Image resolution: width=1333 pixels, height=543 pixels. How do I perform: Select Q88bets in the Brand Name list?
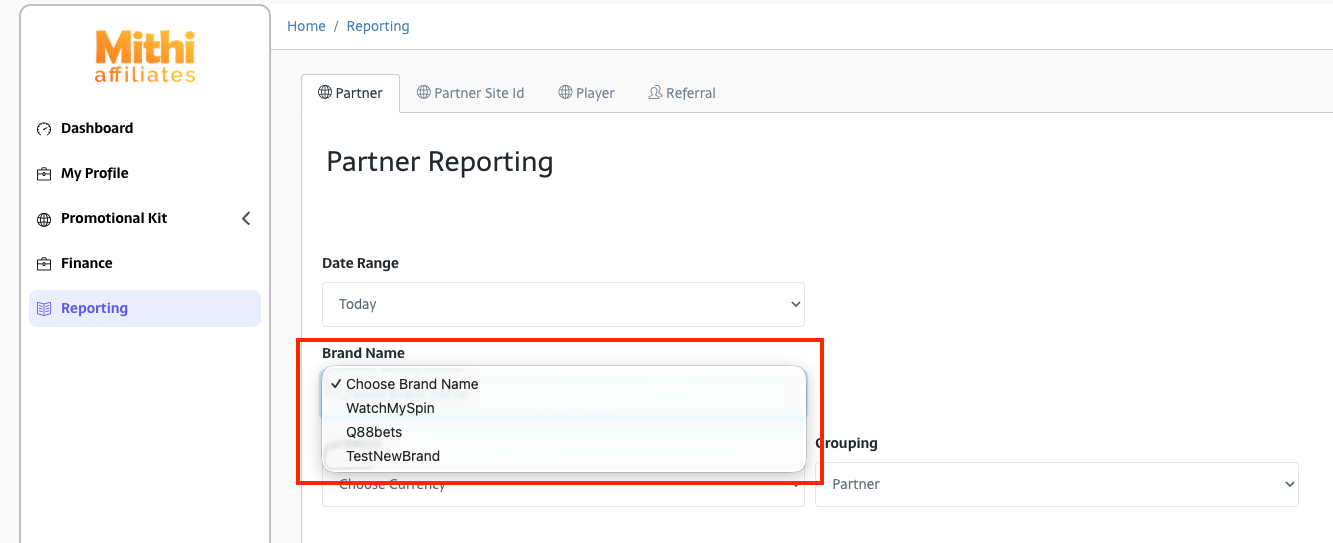tap(374, 432)
